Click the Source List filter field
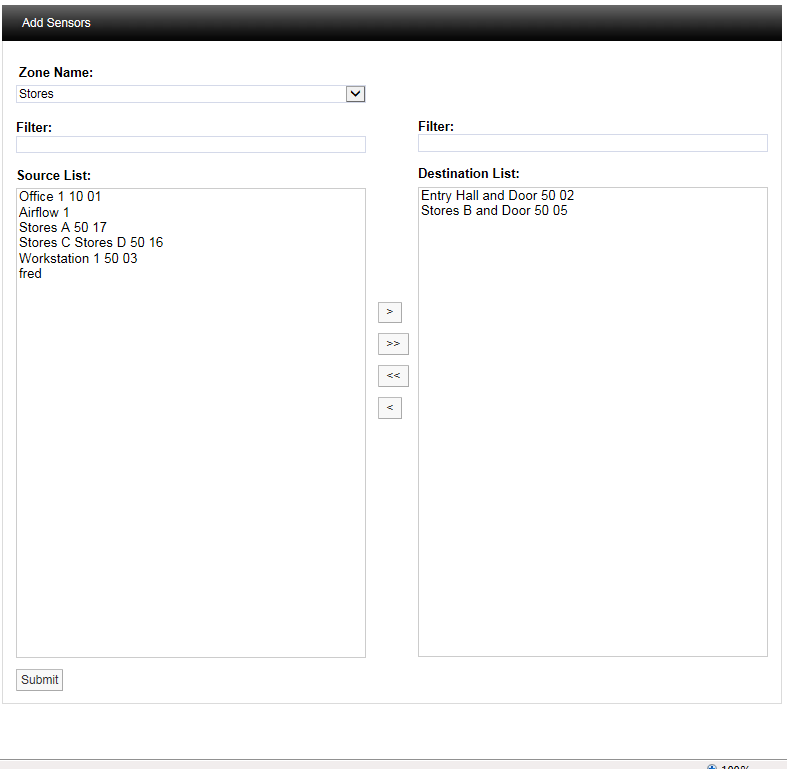 tap(190, 145)
